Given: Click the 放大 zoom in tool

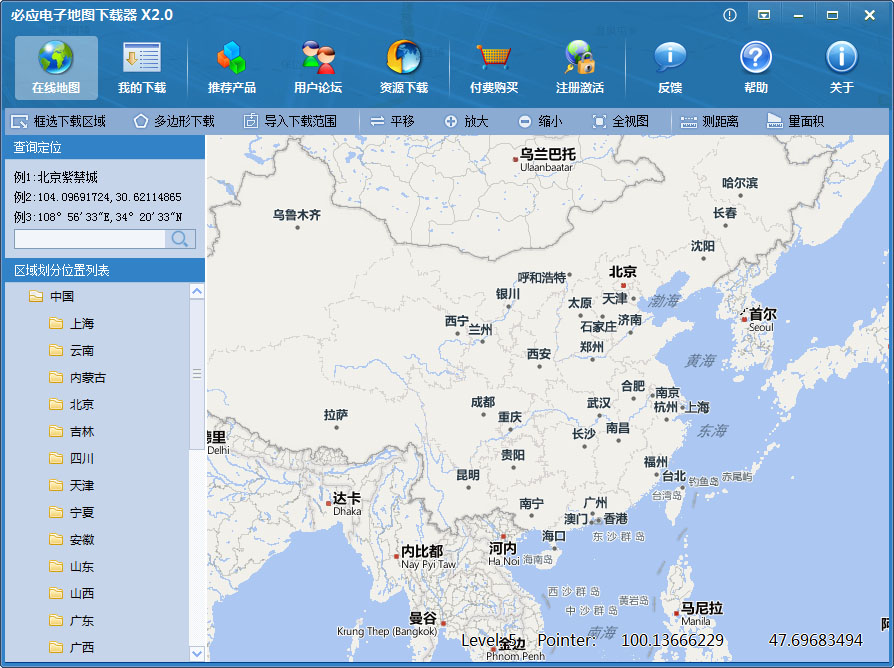Looking at the screenshot, I should 466,121.
